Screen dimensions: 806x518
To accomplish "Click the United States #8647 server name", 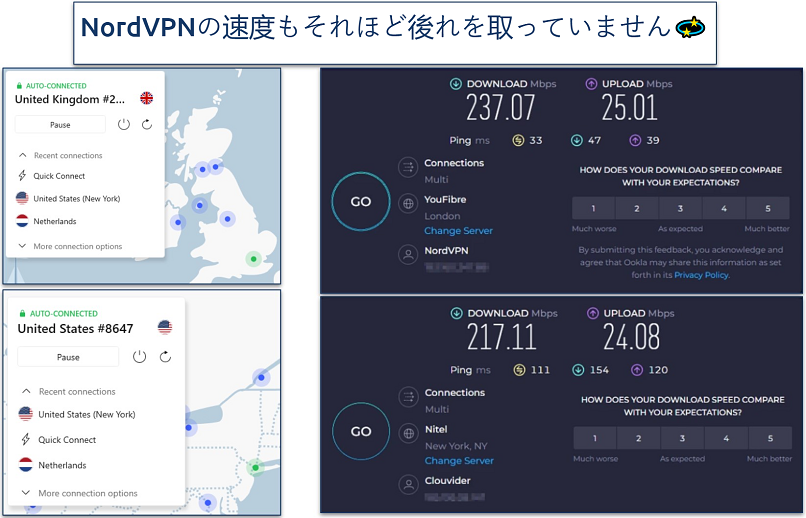I will [x=76, y=328].
